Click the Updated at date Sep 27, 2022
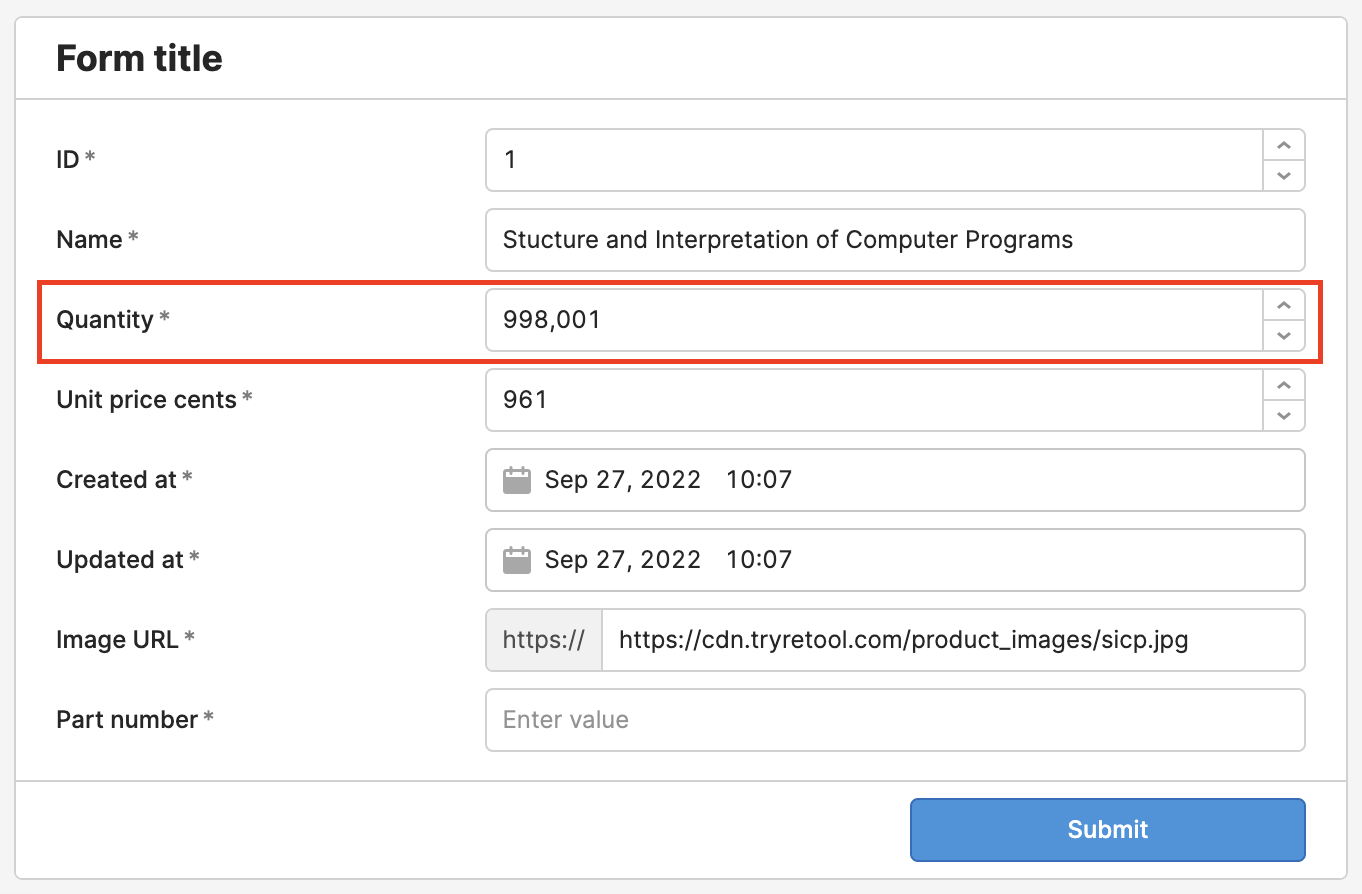 click(x=622, y=560)
